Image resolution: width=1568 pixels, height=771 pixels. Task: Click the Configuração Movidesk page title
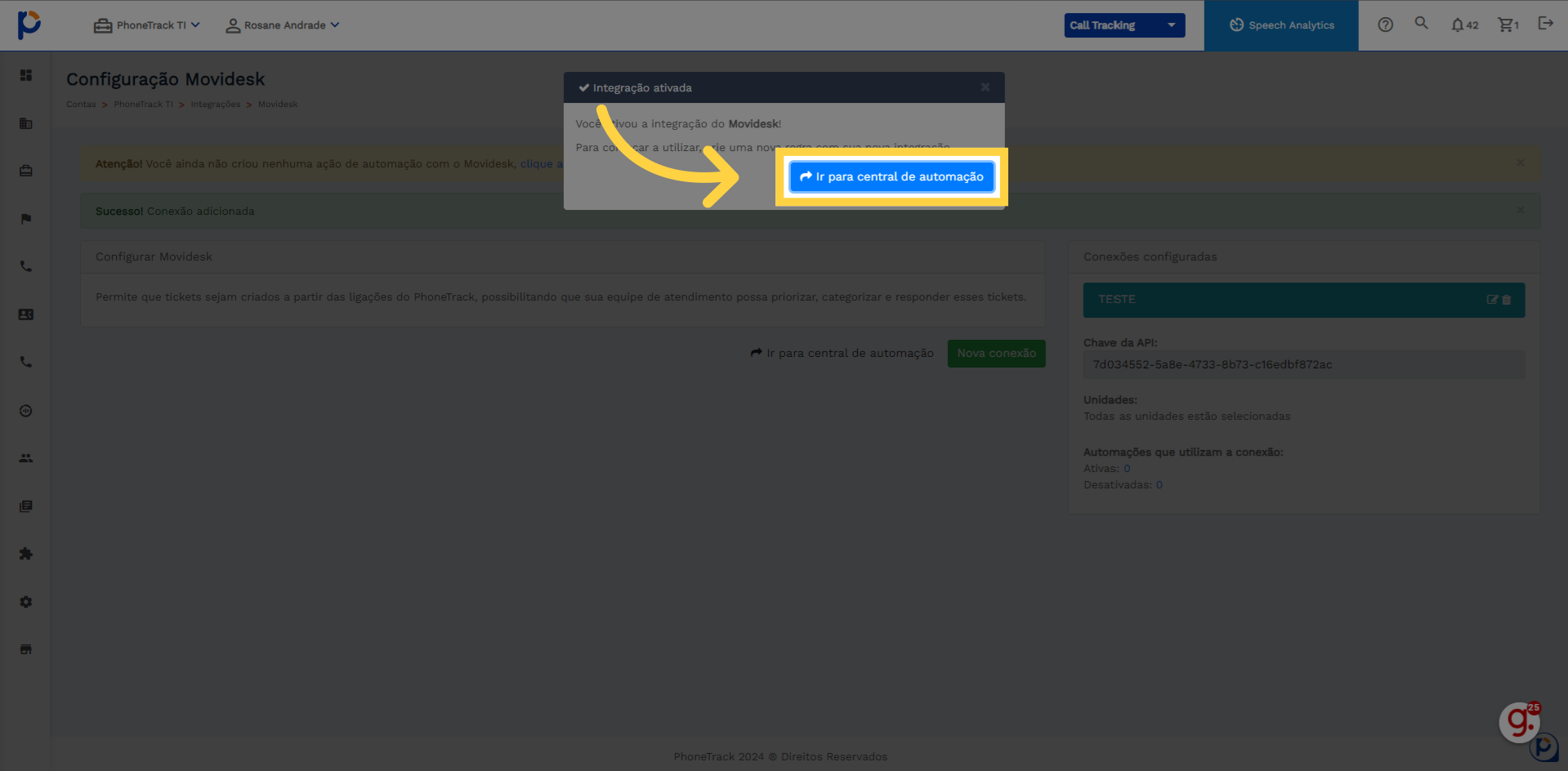click(x=165, y=79)
